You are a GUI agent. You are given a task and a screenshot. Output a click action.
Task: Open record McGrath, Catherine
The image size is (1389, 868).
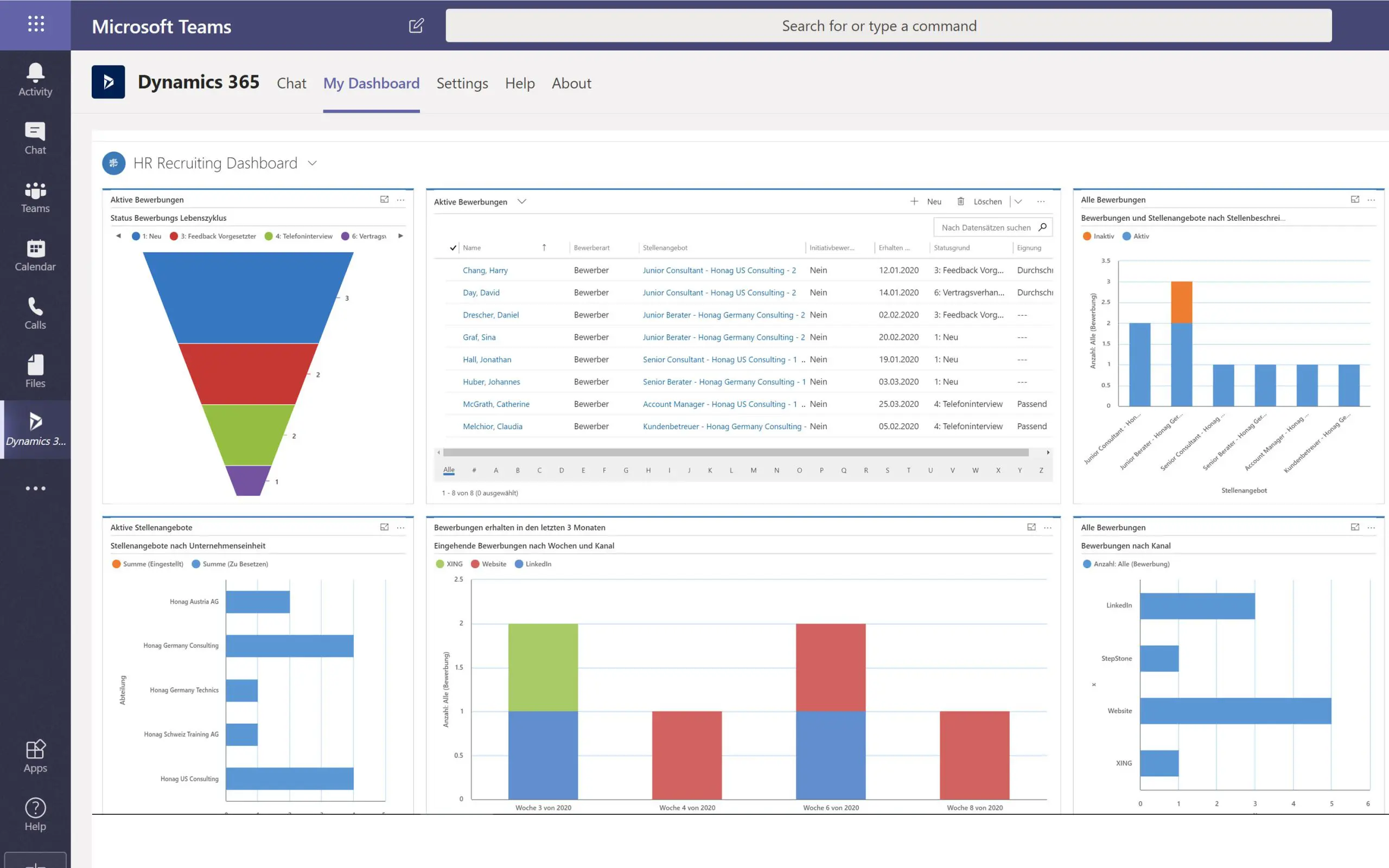[x=496, y=404]
